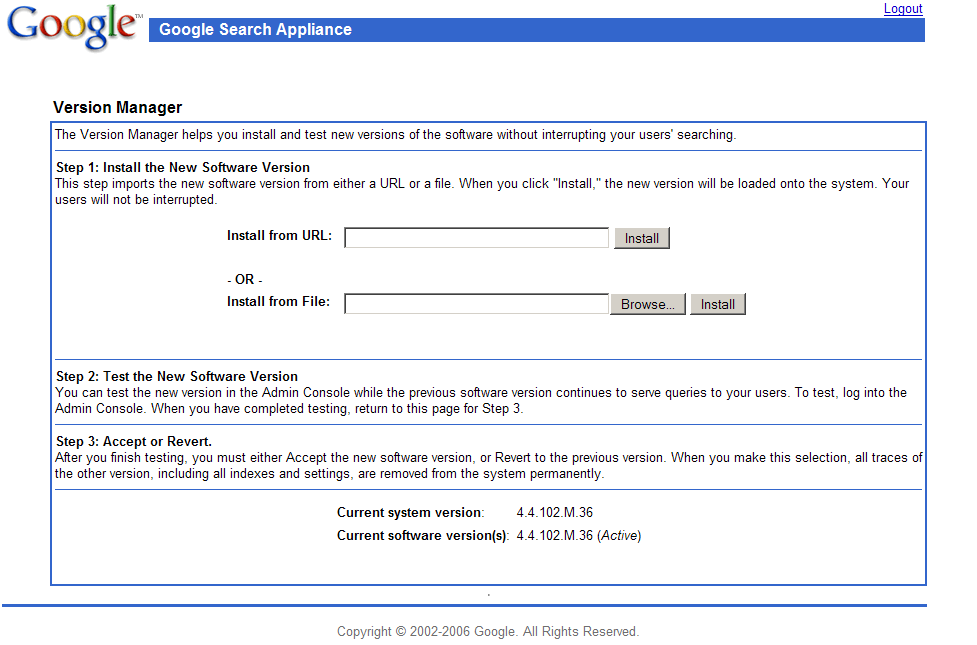Click the Current system version label
This screenshot has width=977, height=645.
(411, 512)
